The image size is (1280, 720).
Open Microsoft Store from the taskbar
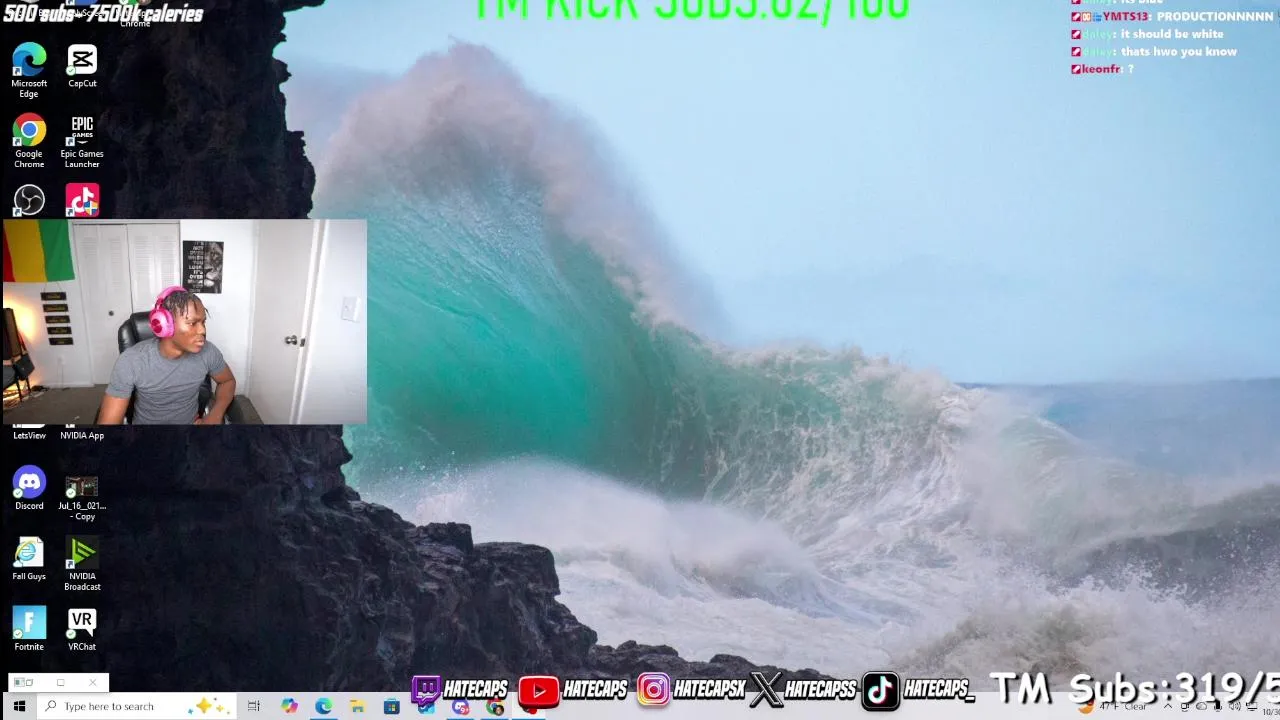tap(392, 706)
